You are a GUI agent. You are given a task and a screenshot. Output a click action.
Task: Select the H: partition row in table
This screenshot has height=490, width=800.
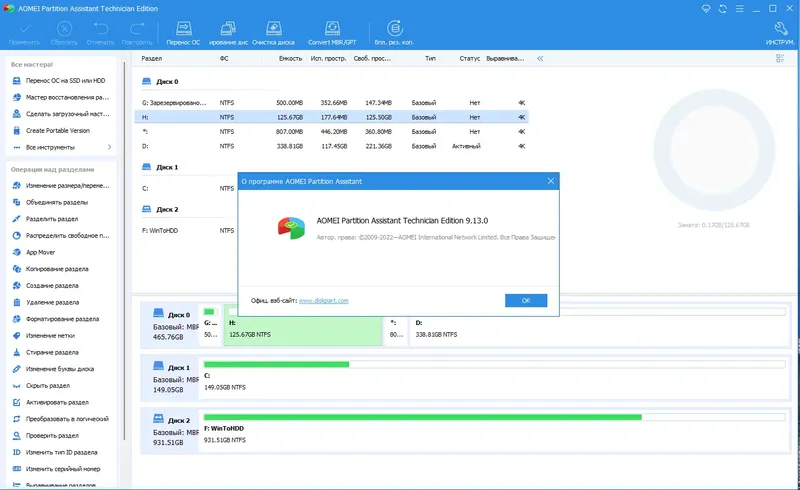click(x=332, y=117)
